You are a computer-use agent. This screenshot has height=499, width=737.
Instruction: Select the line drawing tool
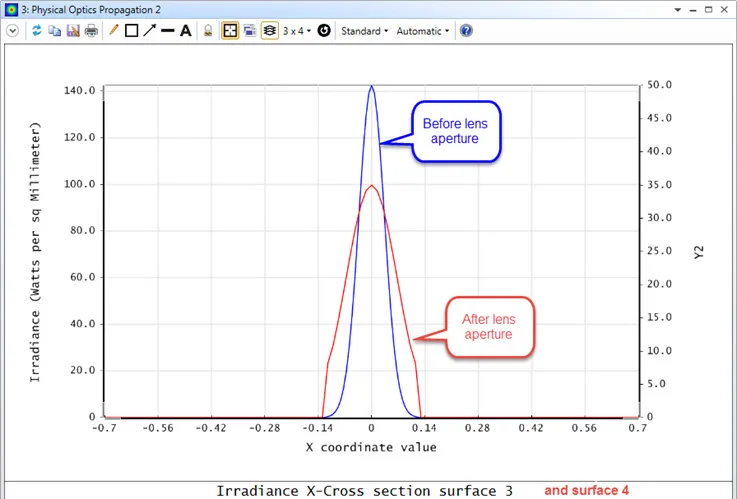click(x=167, y=31)
